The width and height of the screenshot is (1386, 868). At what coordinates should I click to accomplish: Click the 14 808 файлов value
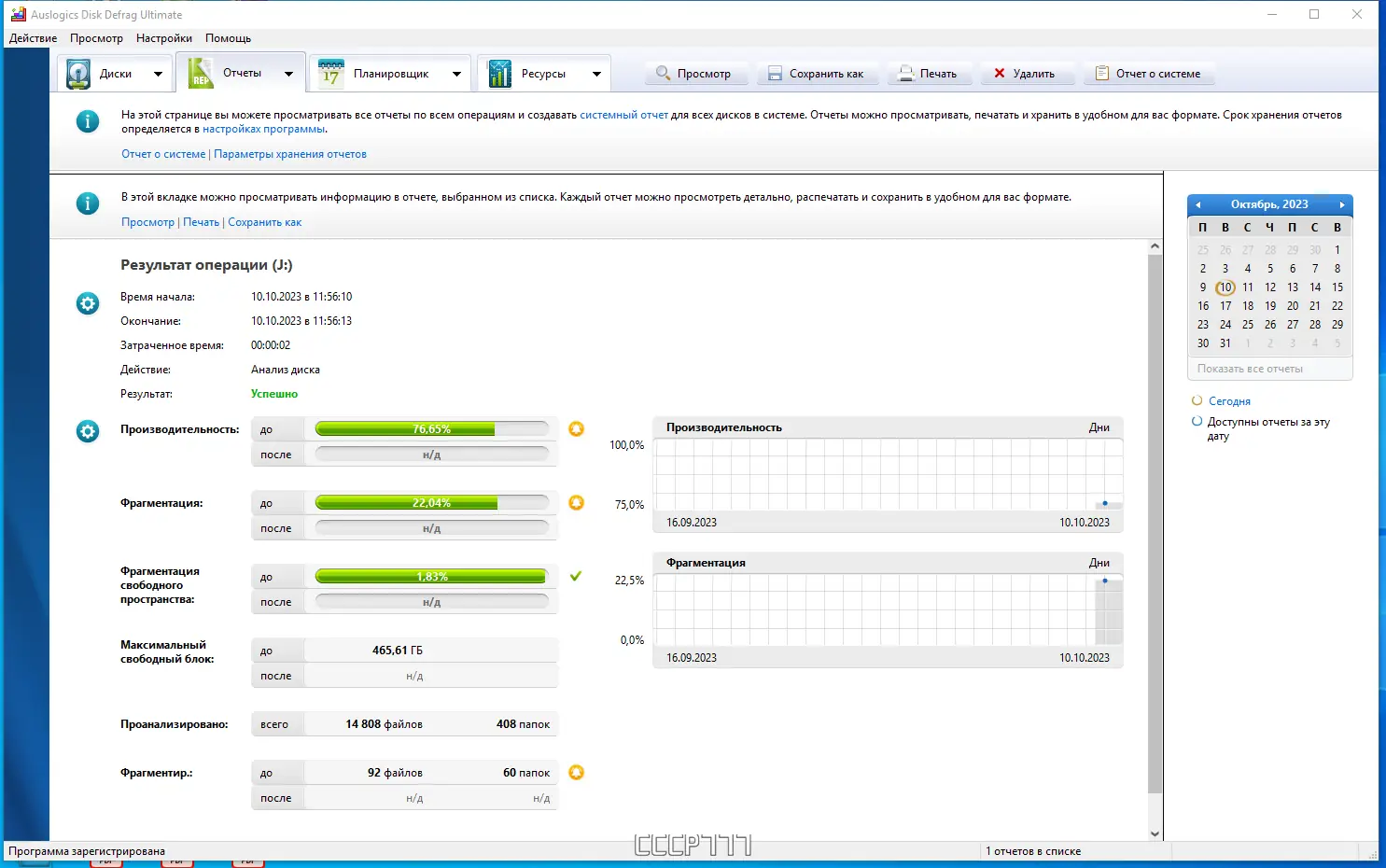[384, 724]
